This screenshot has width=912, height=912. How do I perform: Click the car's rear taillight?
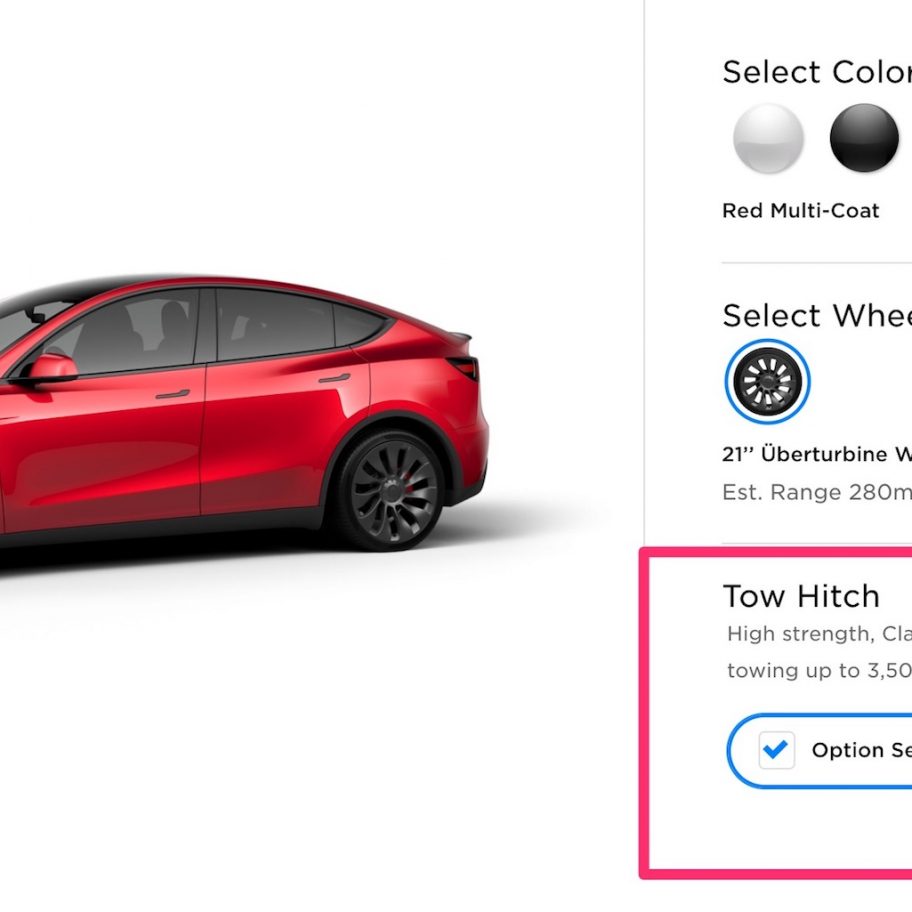pyautogui.click(x=464, y=368)
